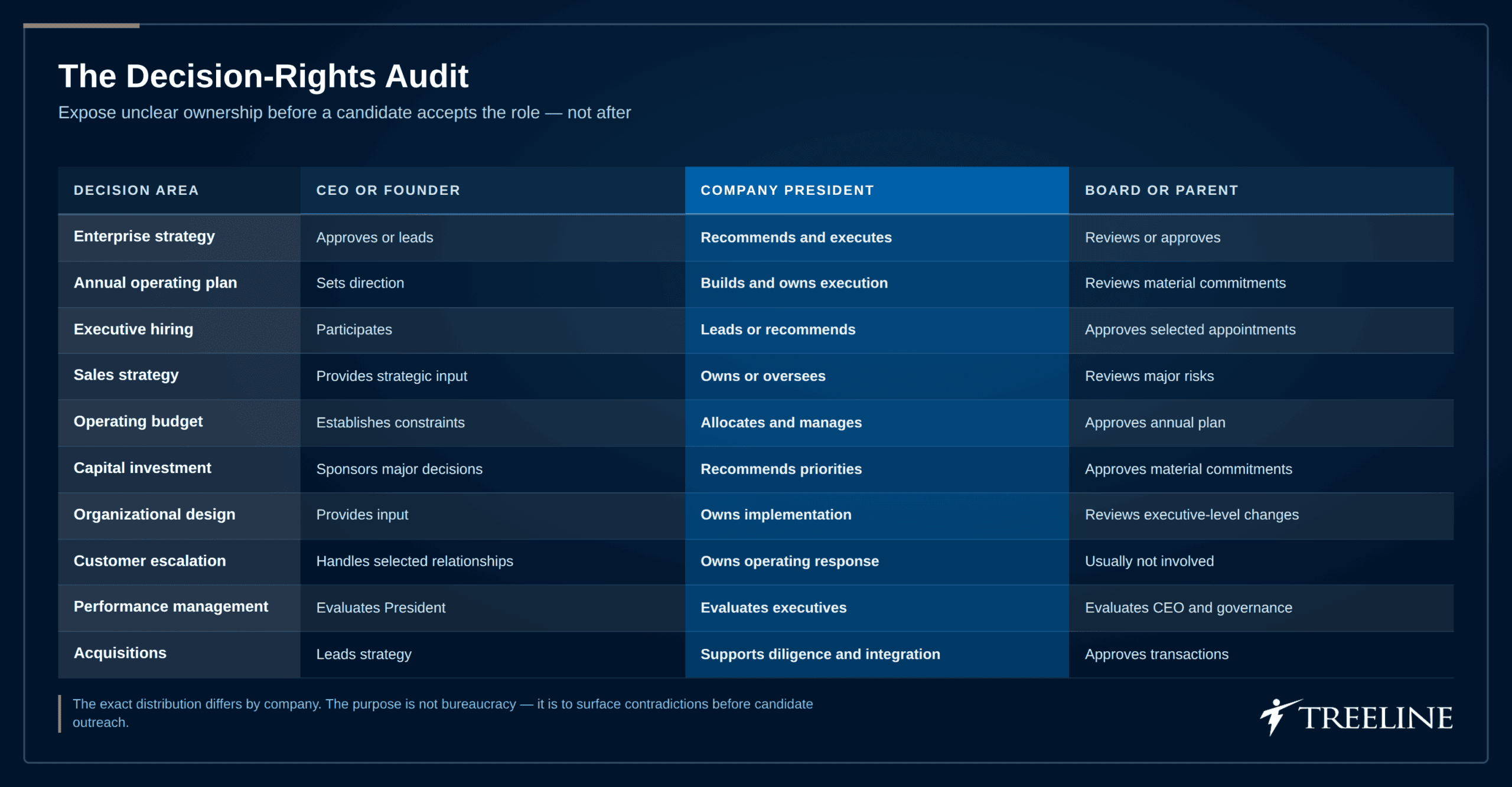Viewport: 1512px width, 787px height.
Task: Select the "Customer escalation" row label
Action: (149, 560)
